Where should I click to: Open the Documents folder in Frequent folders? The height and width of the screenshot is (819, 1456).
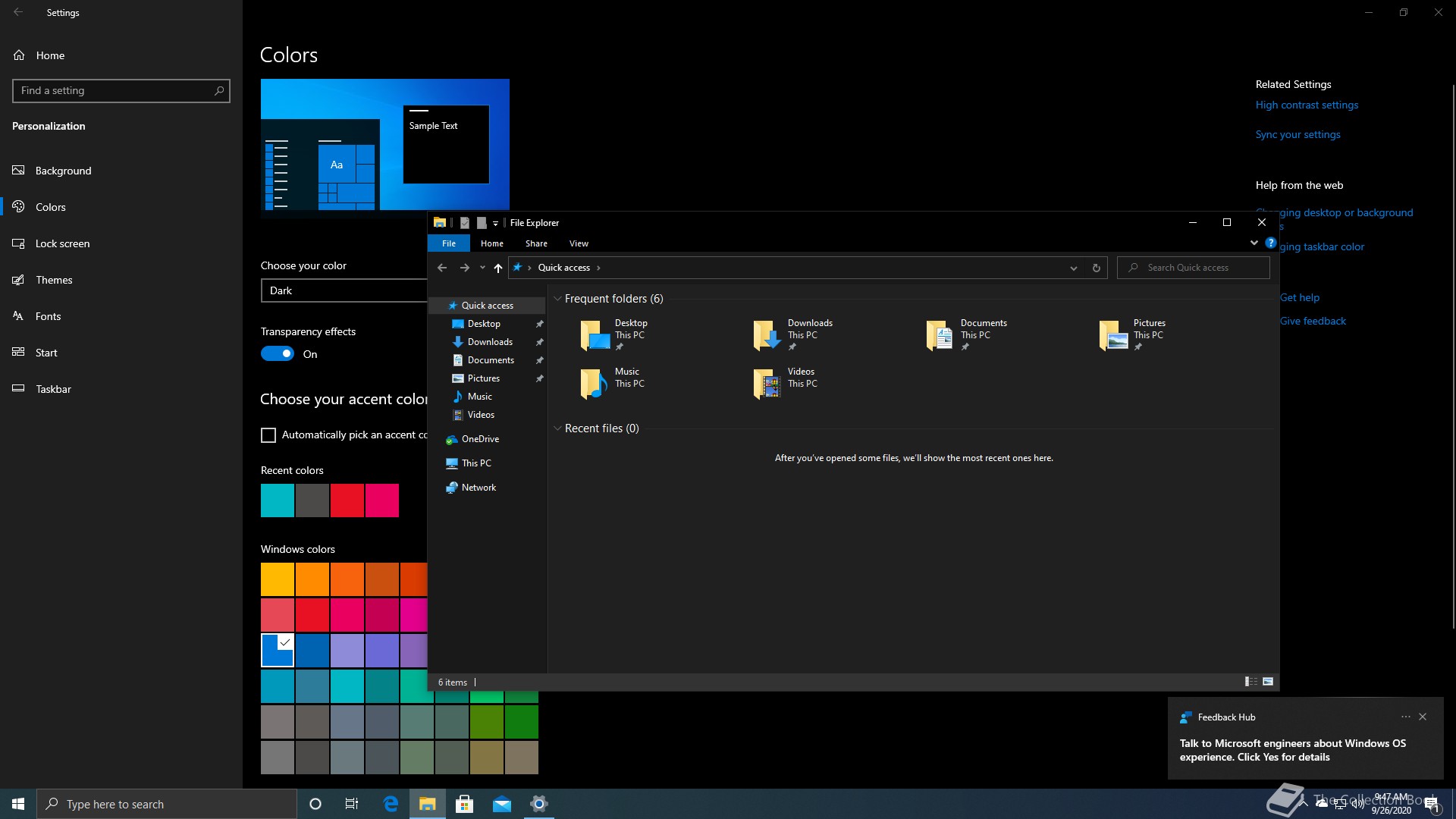(x=967, y=334)
